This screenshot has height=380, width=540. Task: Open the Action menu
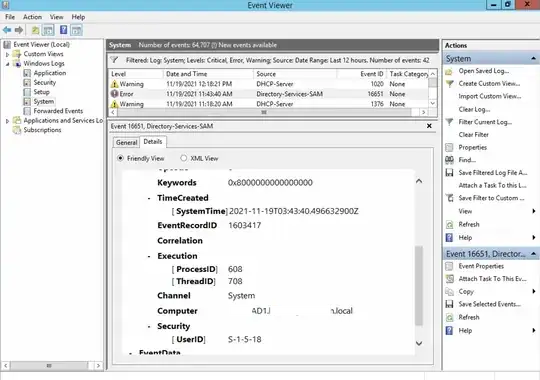point(32,17)
